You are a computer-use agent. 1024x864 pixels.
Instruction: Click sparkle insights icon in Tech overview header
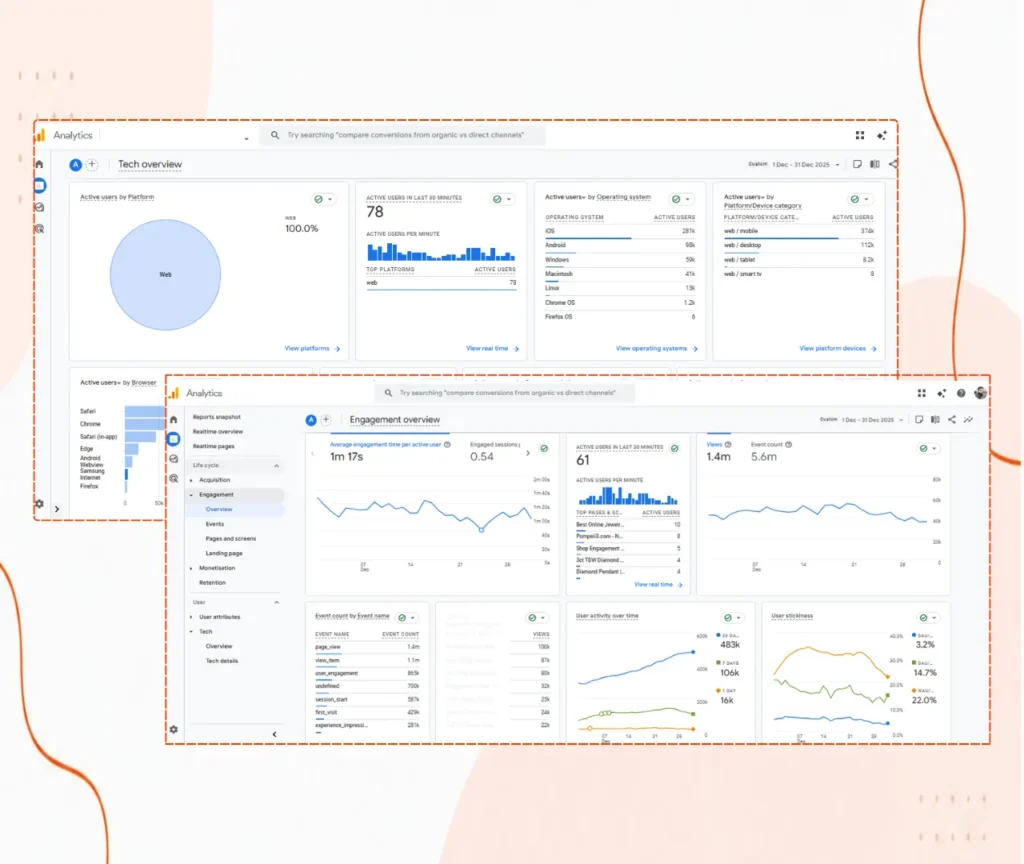click(x=882, y=135)
